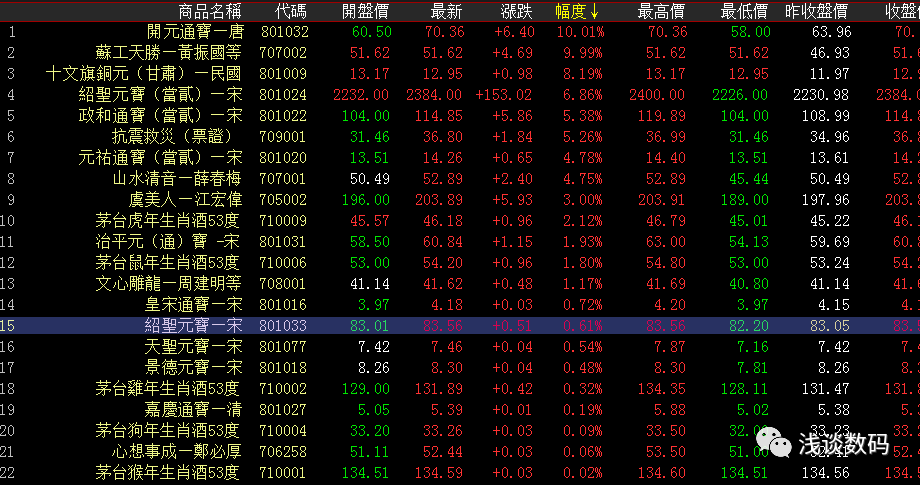Click percentage 9.99%
This screenshot has height=485, width=920.
(x=583, y=53)
